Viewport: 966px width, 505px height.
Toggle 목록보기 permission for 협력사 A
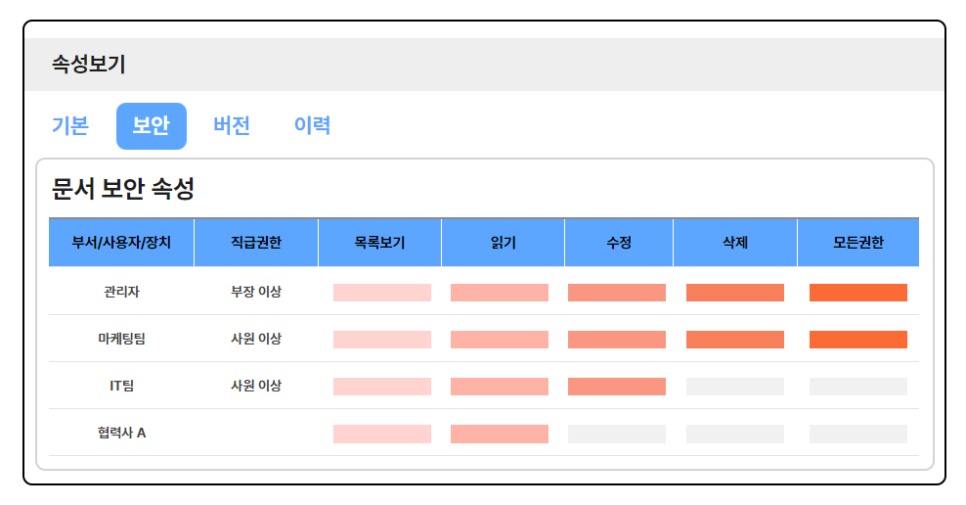382,434
